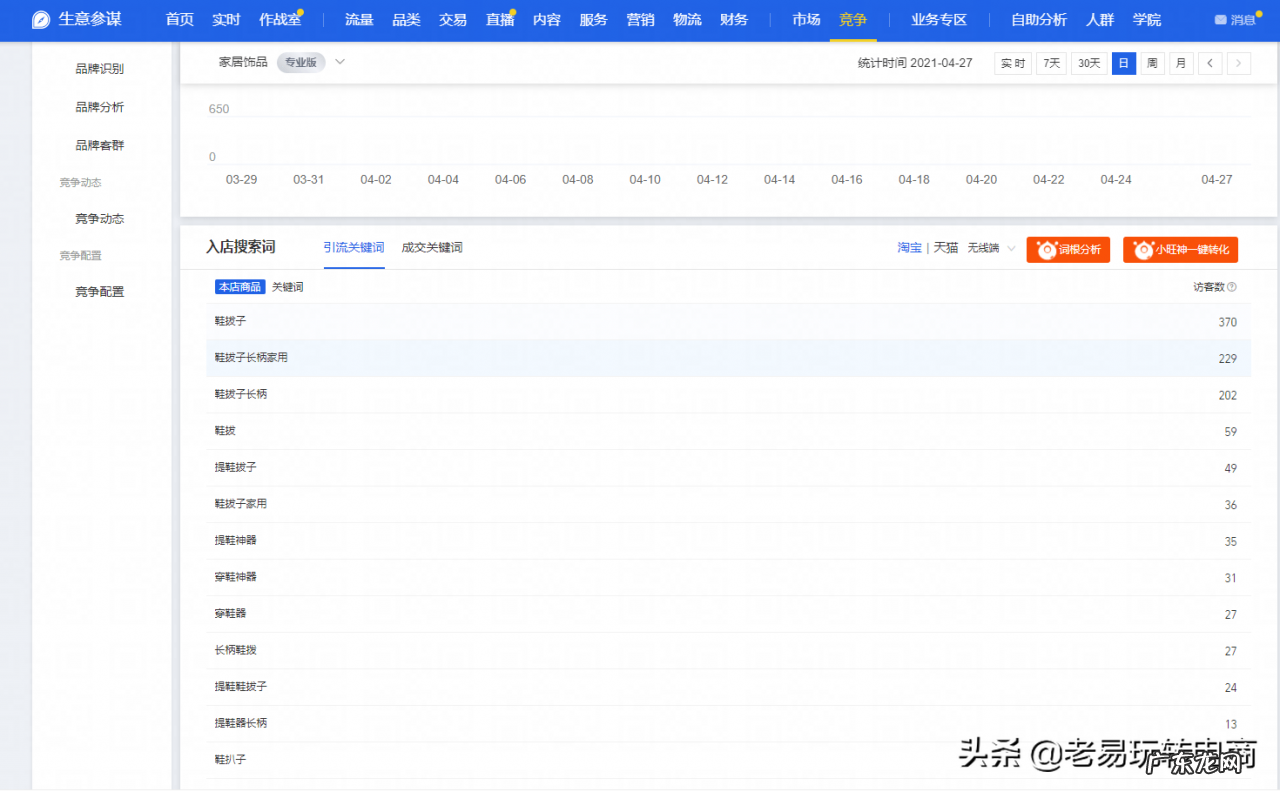Click the right arrow beside the date controls
Screen dimensions: 1280x792
pos(1238,62)
